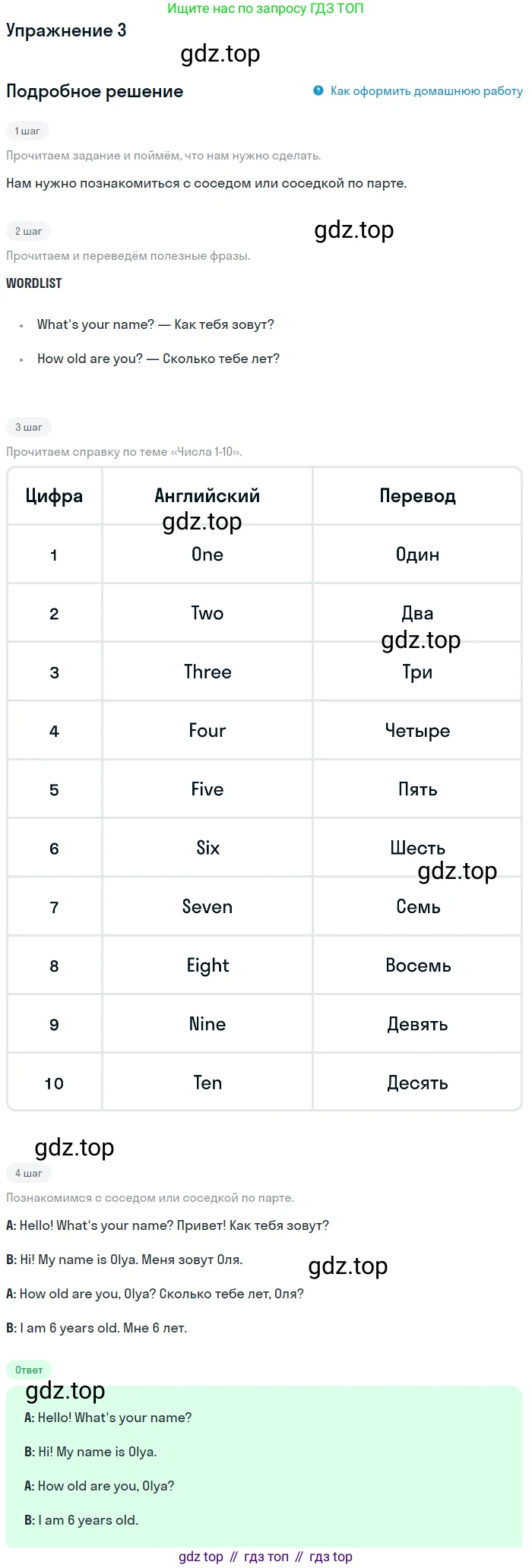Screen dimensions: 532x1568
Task: Open 'Как оформить домашнюю работу' link
Action: coord(426,91)
